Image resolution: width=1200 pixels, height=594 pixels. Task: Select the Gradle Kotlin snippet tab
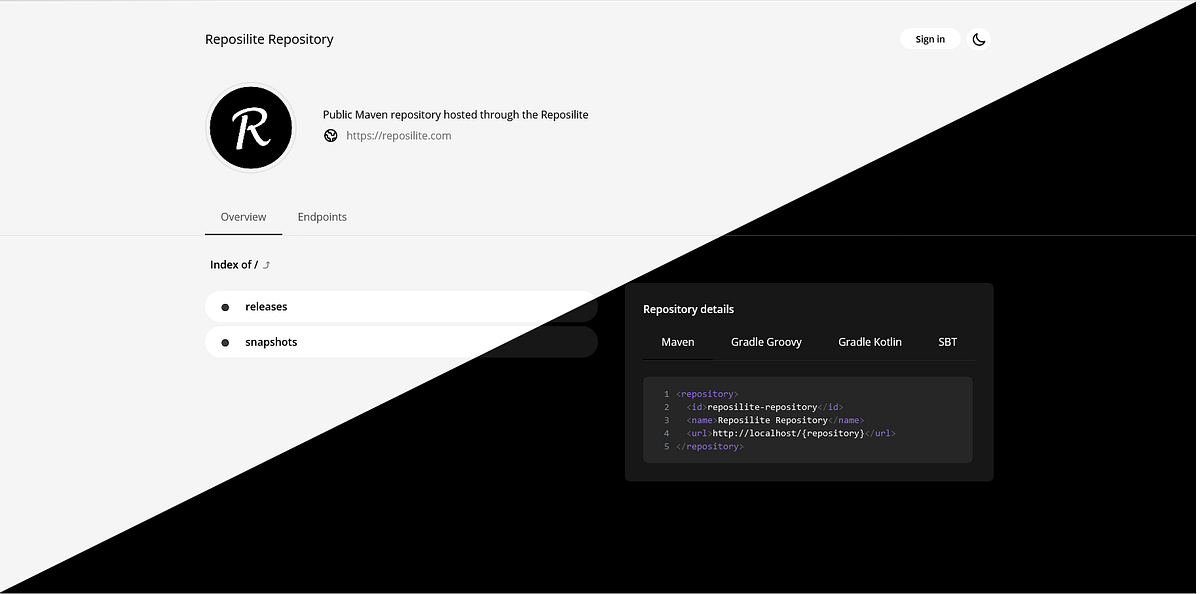click(870, 341)
